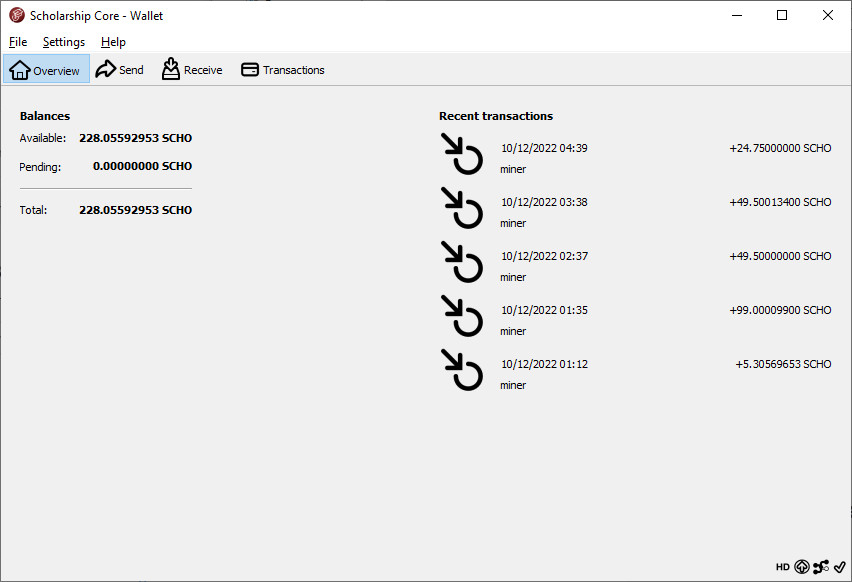Minimize the wallet window
Screen dimensions: 852x582
737,15
